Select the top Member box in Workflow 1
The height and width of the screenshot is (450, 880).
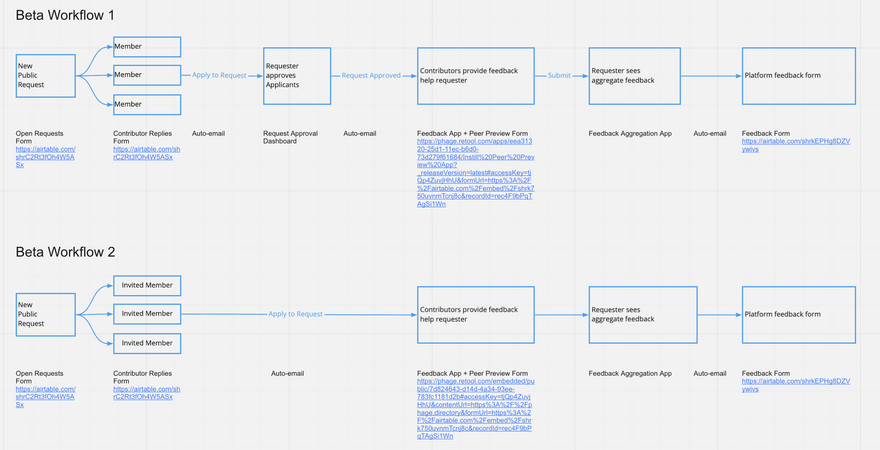(x=147, y=47)
